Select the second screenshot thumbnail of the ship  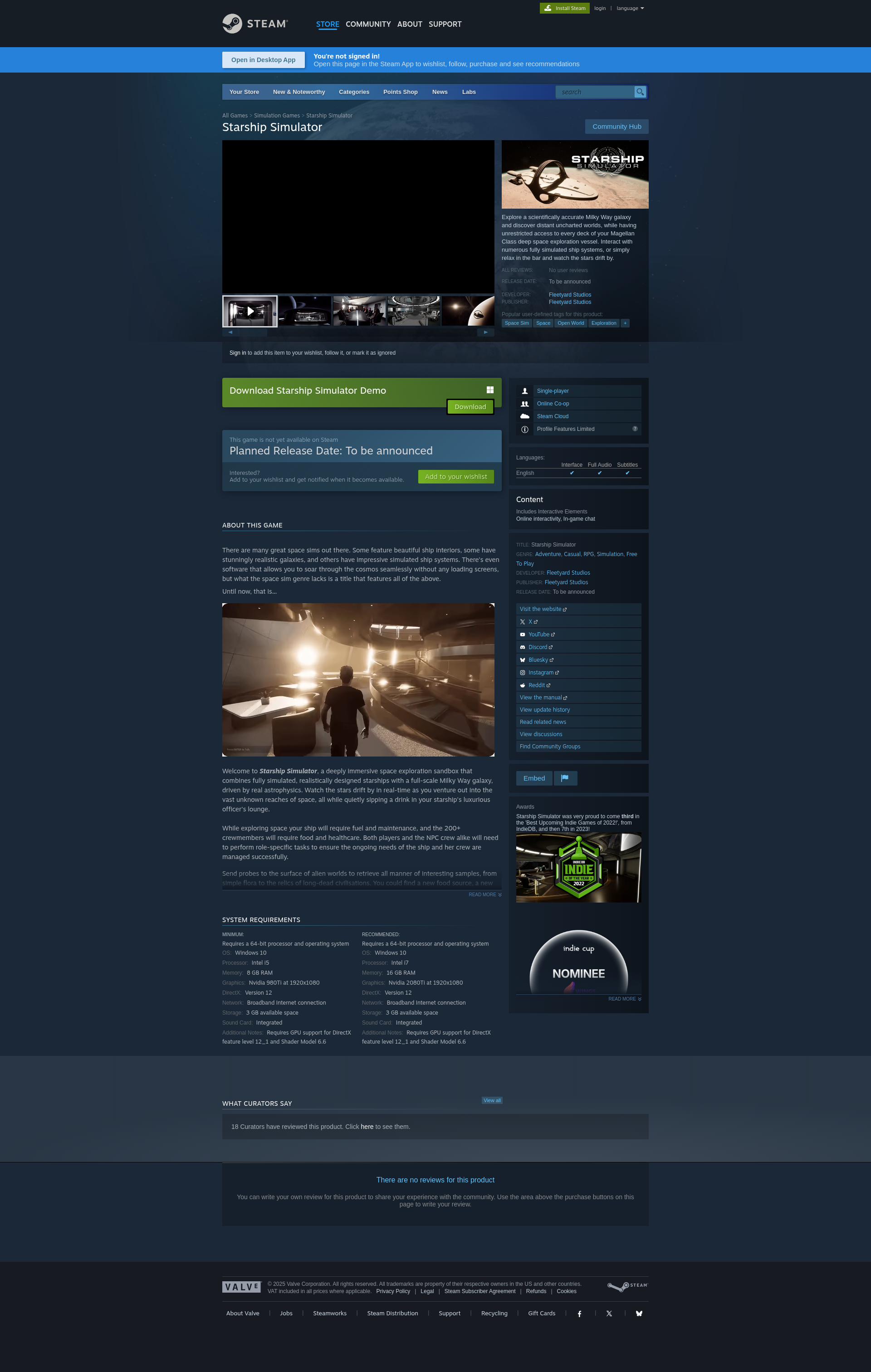click(304, 311)
